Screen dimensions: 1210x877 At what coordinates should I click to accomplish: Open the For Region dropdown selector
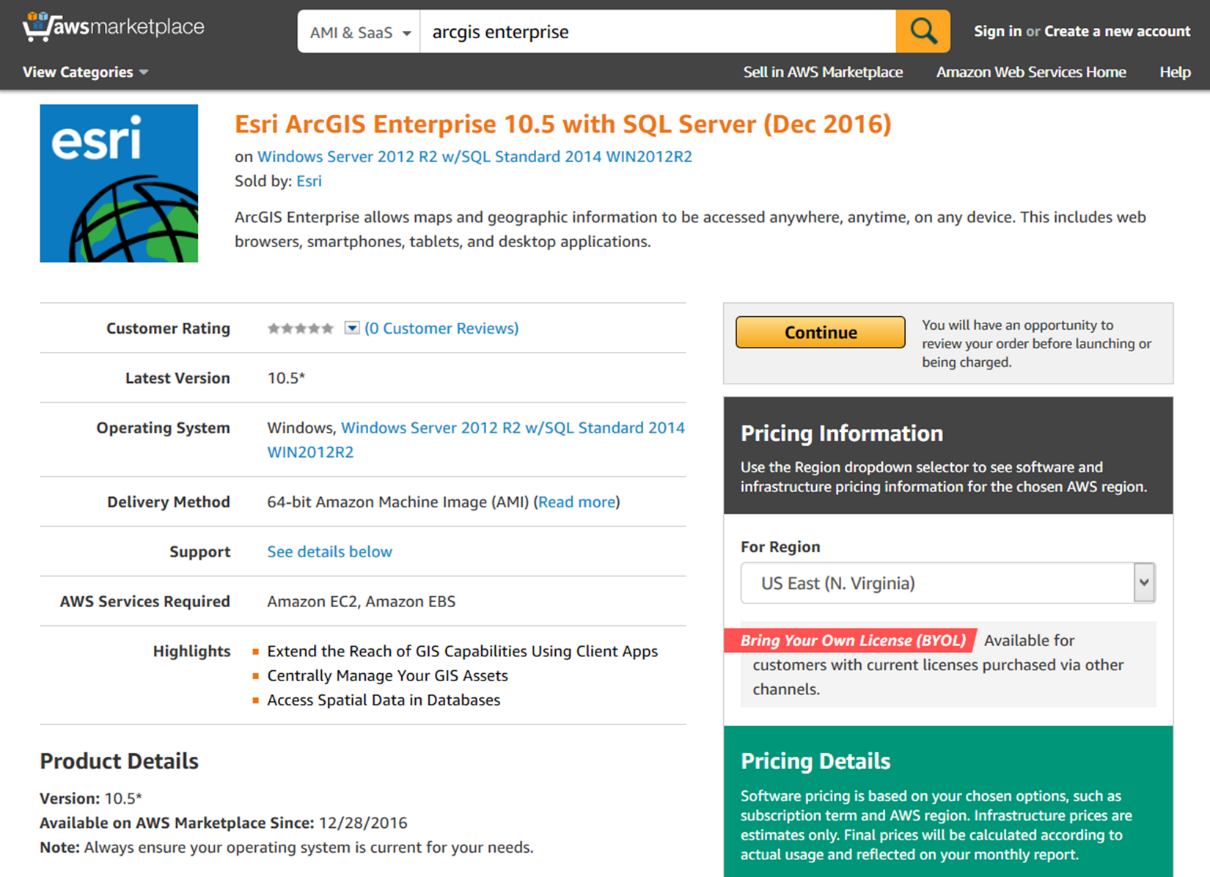coord(948,583)
